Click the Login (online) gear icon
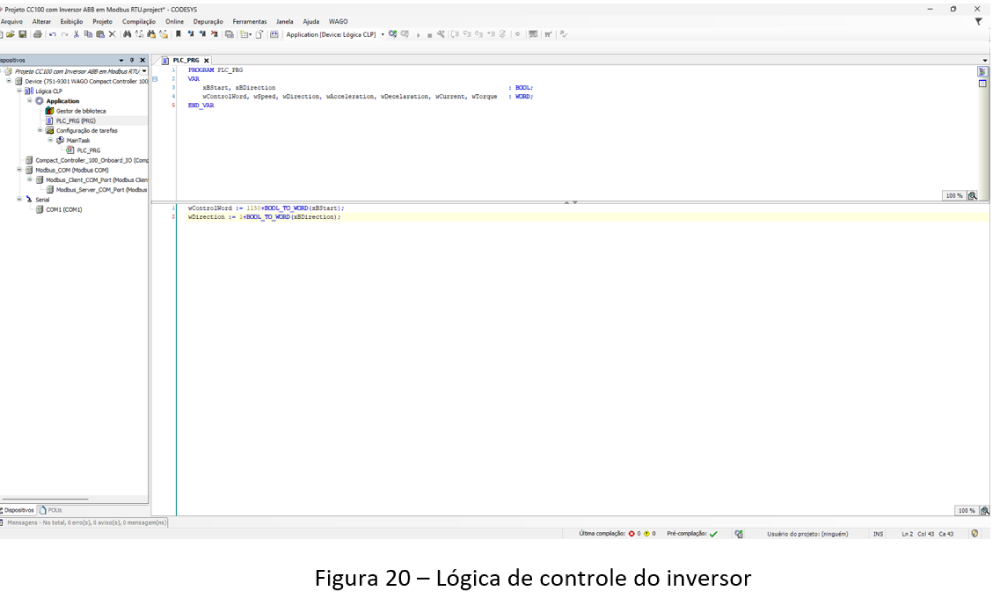Viewport: 1000px width, 612px height. (x=393, y=33)
